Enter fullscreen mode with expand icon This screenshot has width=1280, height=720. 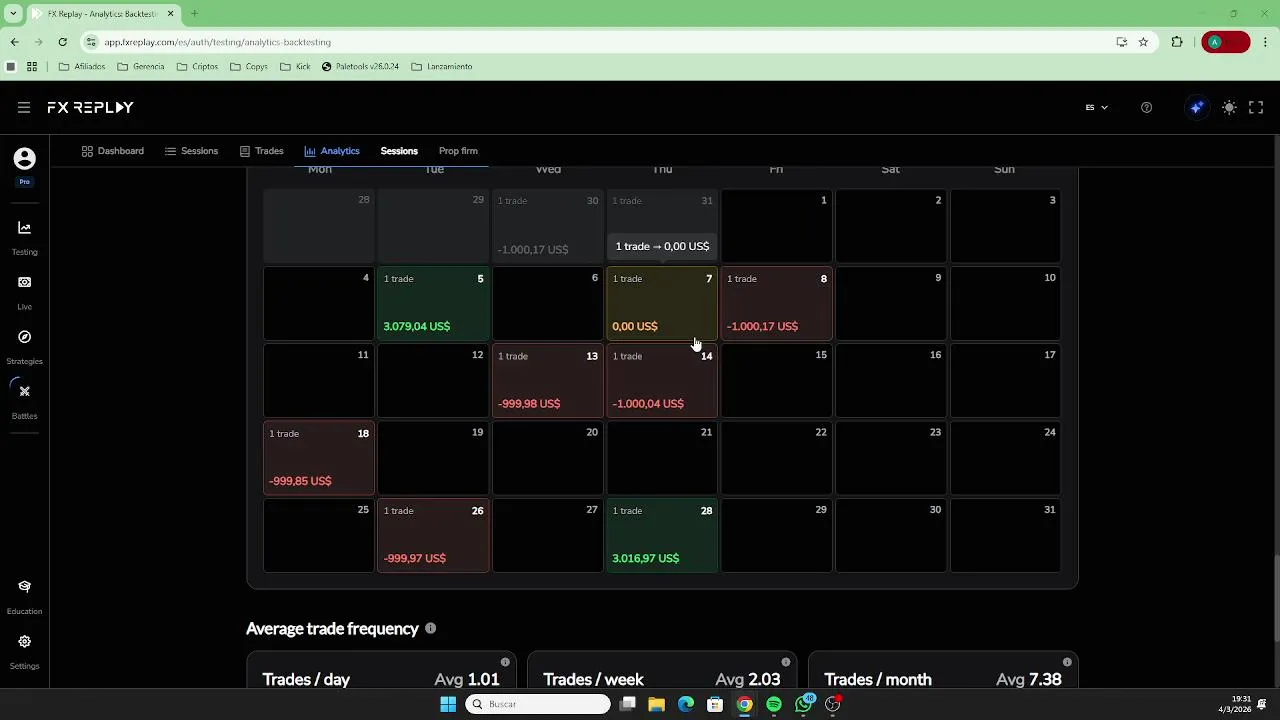(1256, 107)
